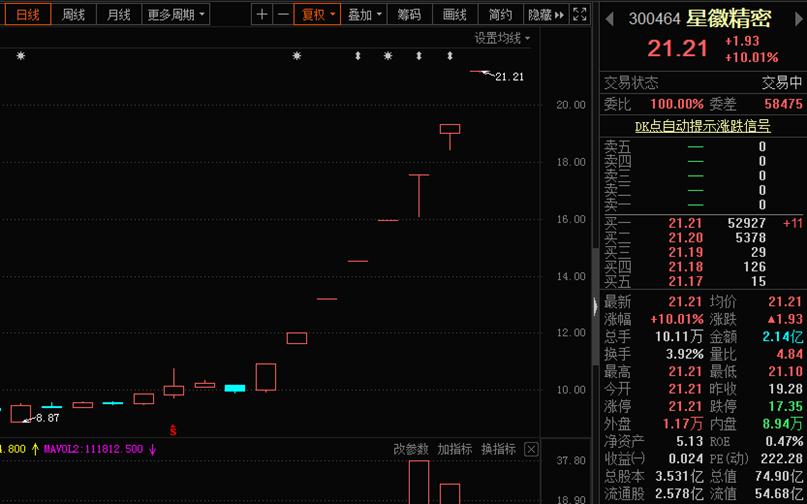This screenshot has width=807, height=504.
Task: Click the 量比 value 4.84
Action: 790,355
